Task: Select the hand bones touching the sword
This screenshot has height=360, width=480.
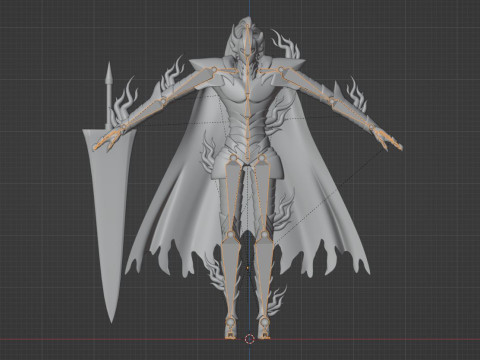Action: point(108,138)
